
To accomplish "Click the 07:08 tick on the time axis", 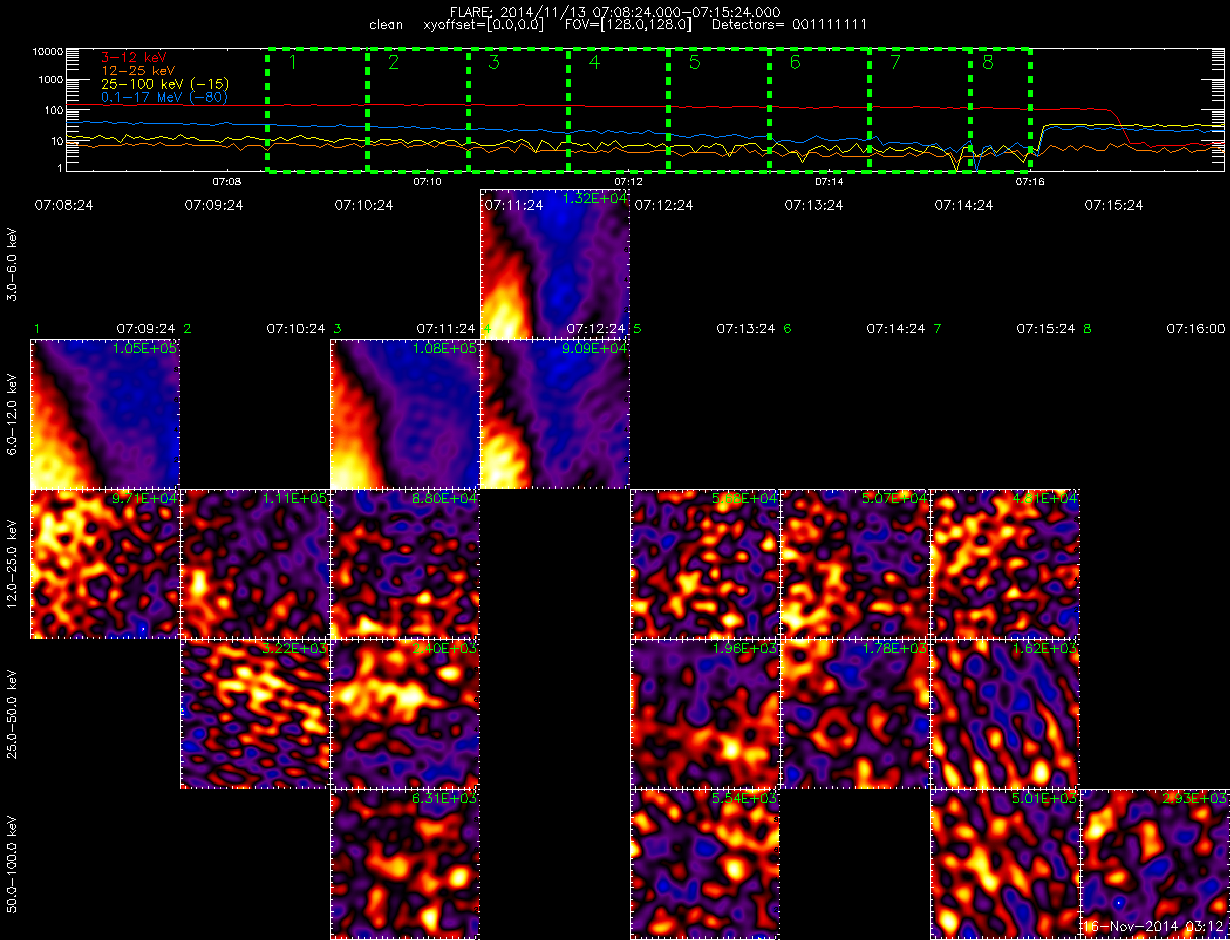I will tap(227, 182).
